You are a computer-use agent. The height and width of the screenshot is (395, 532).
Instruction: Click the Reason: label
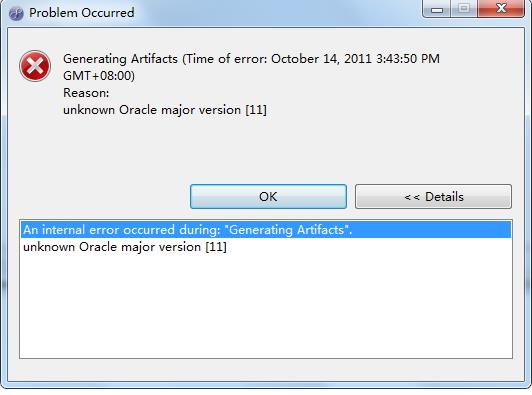[86, 93]
